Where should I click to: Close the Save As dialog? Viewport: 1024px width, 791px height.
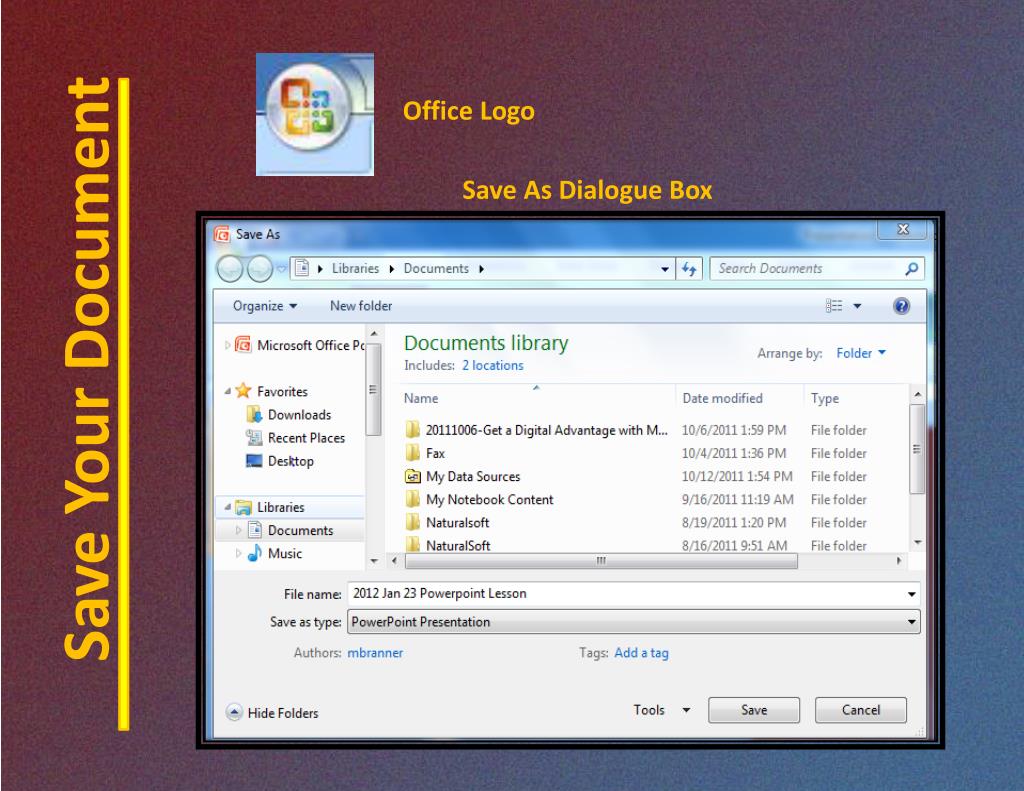[903, 229]
